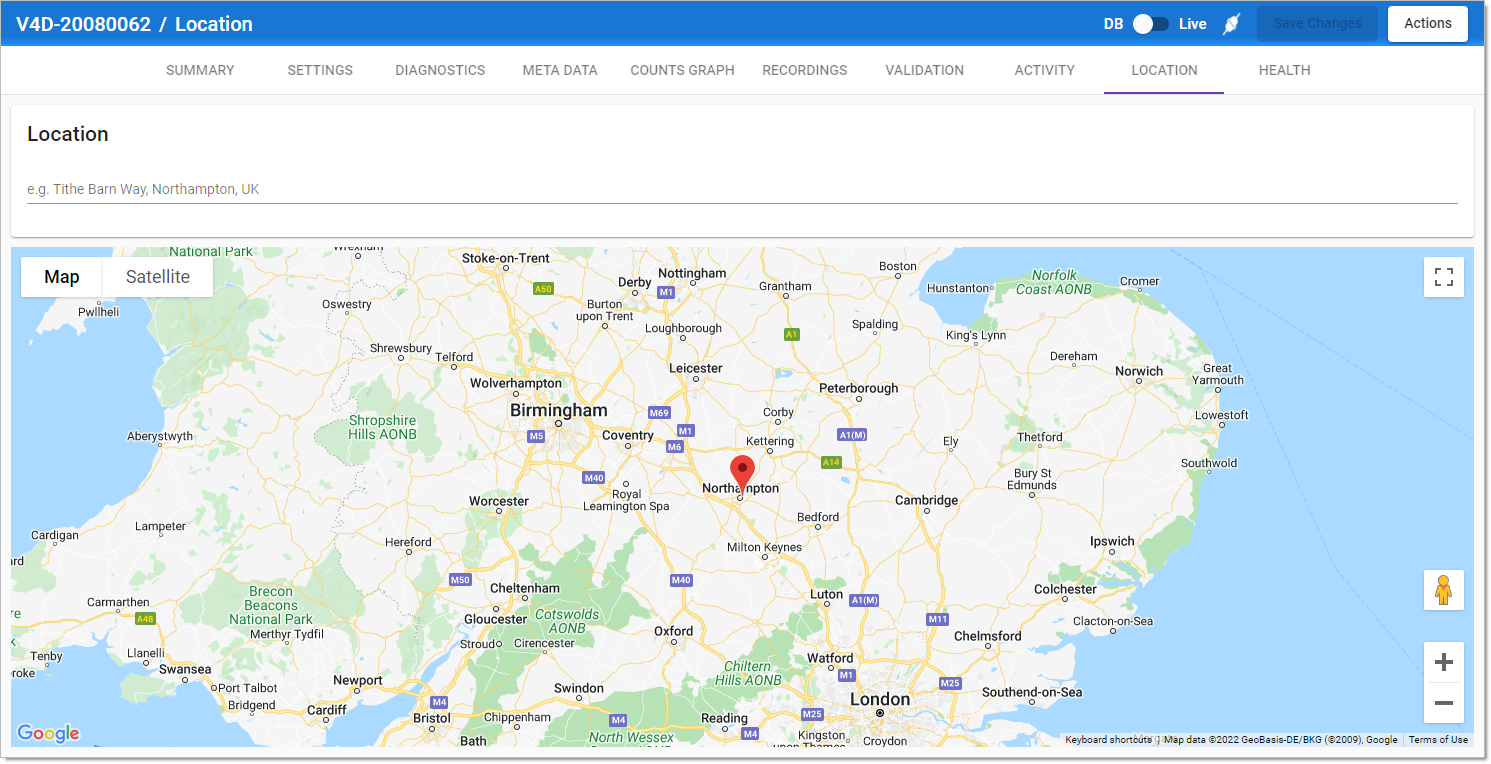Open the Settings tab
Image resolution: width=1491 pixels, height=764 pixels.
(x=320, y=70)
